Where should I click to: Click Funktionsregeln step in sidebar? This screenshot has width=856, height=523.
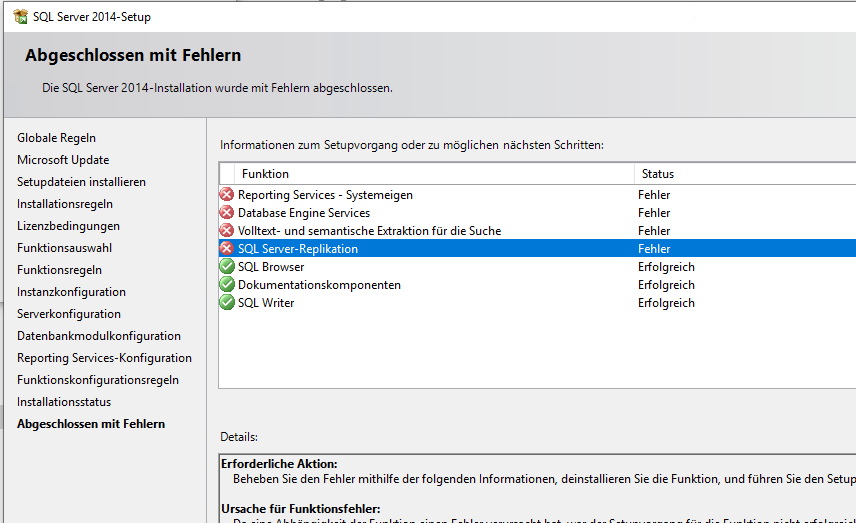pos(60,270)
